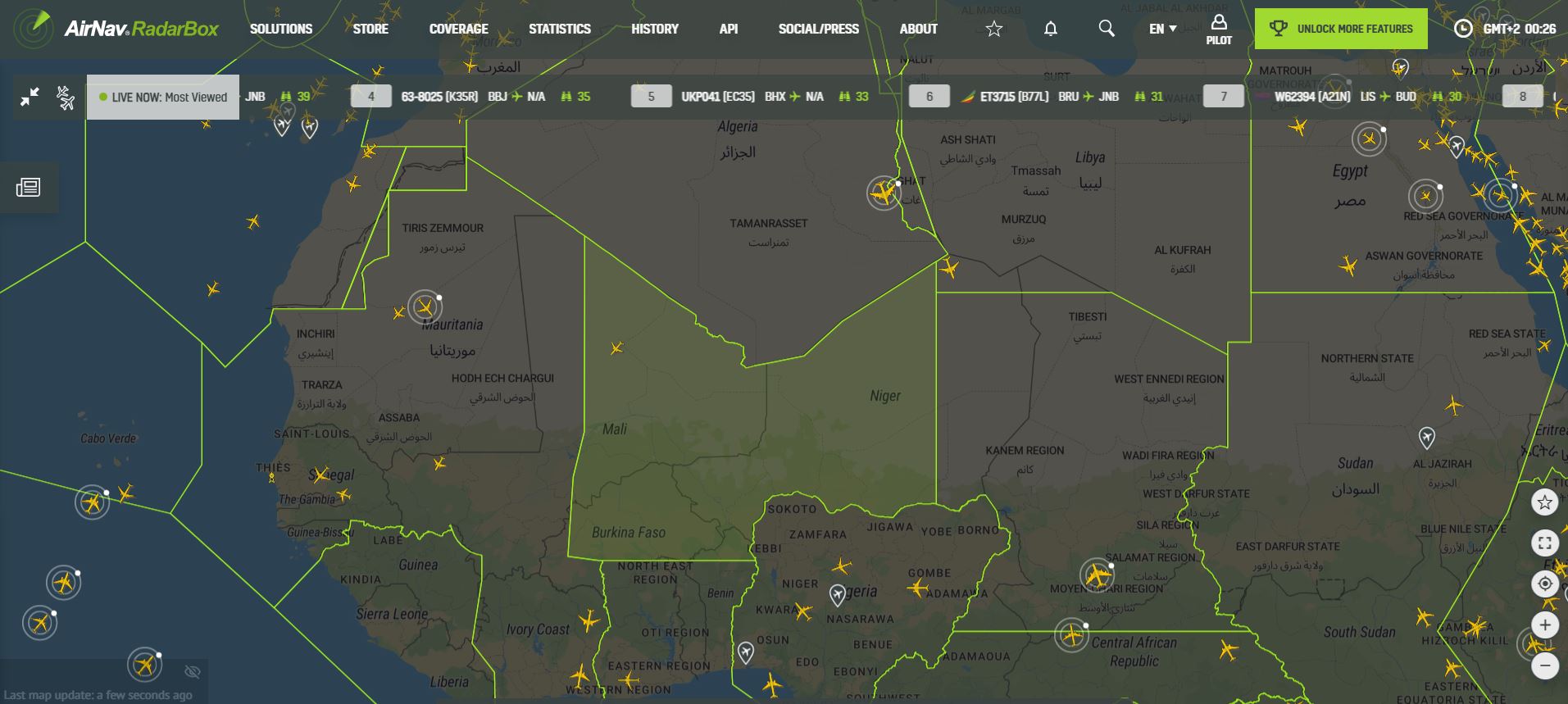Zoom in on the map
Viewport: 1568px width, 704px height.
(1544, 625)
